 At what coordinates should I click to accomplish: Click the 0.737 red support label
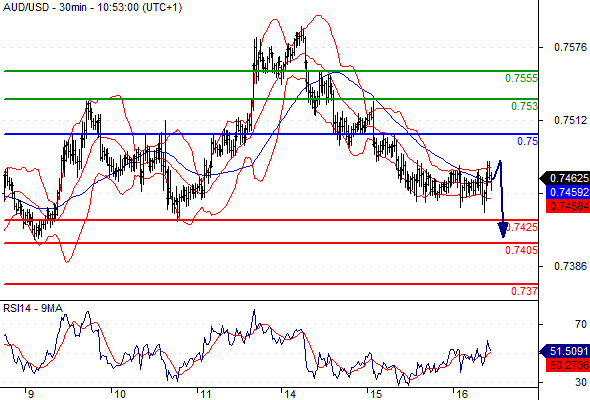coord(524,291)
